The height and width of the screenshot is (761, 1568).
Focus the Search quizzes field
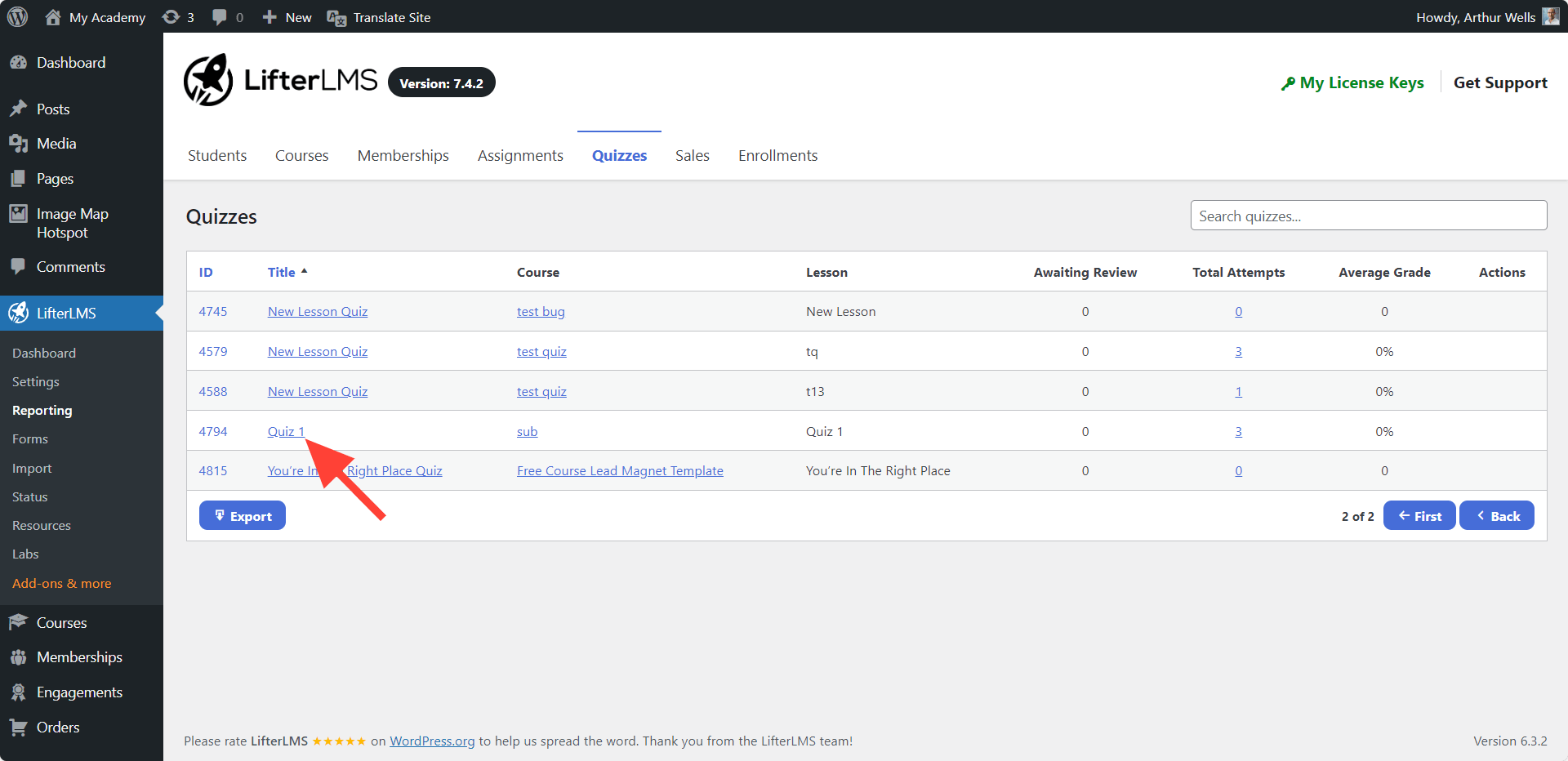coord(1369,216)
